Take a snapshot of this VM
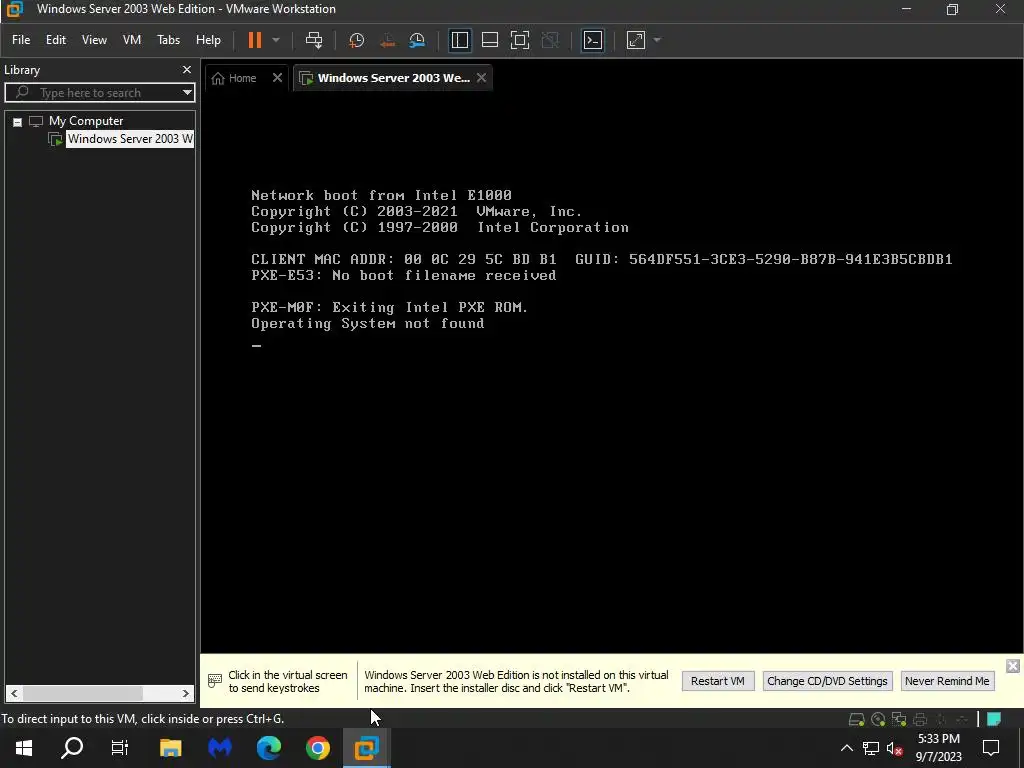Image resolution: width=1024 pixels, height=768 pixels. 356,40
